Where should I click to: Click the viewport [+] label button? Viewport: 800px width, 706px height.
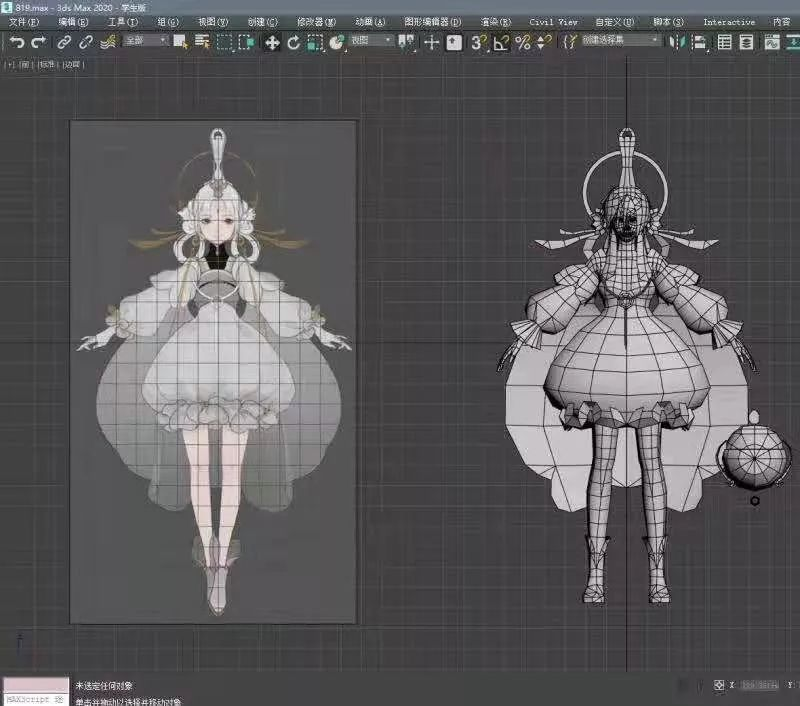coord(10,65)
